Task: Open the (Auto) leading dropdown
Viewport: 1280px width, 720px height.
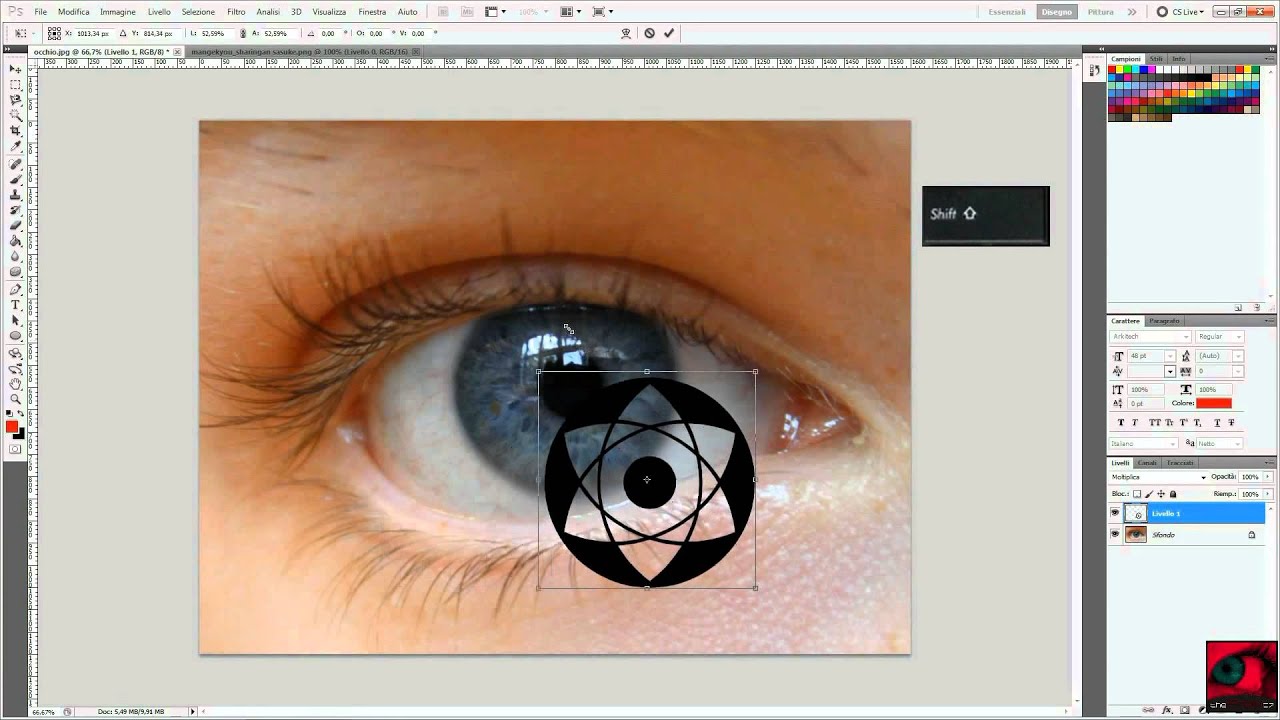Action: pos(1238,356)
